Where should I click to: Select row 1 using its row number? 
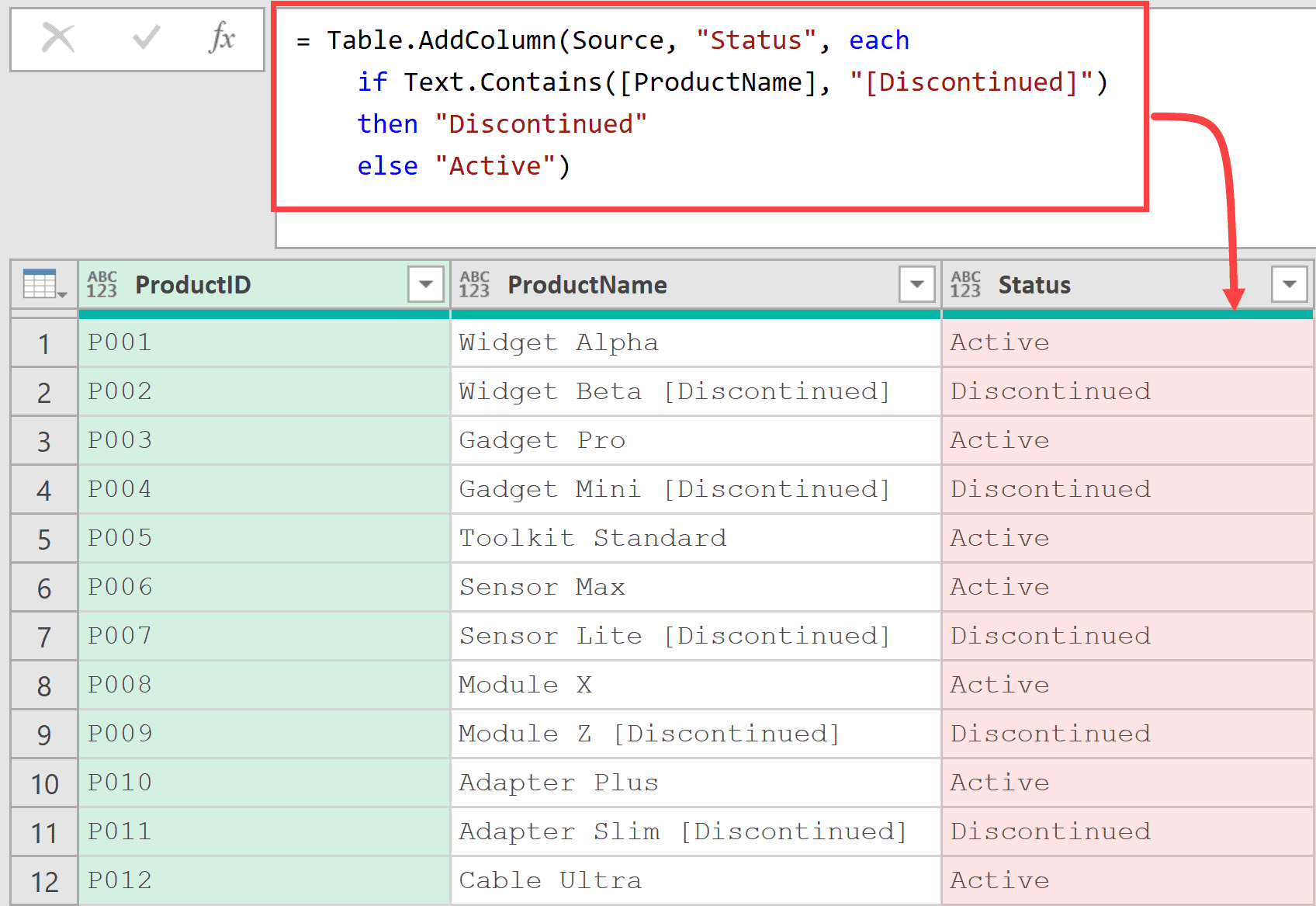pos(43,342)
